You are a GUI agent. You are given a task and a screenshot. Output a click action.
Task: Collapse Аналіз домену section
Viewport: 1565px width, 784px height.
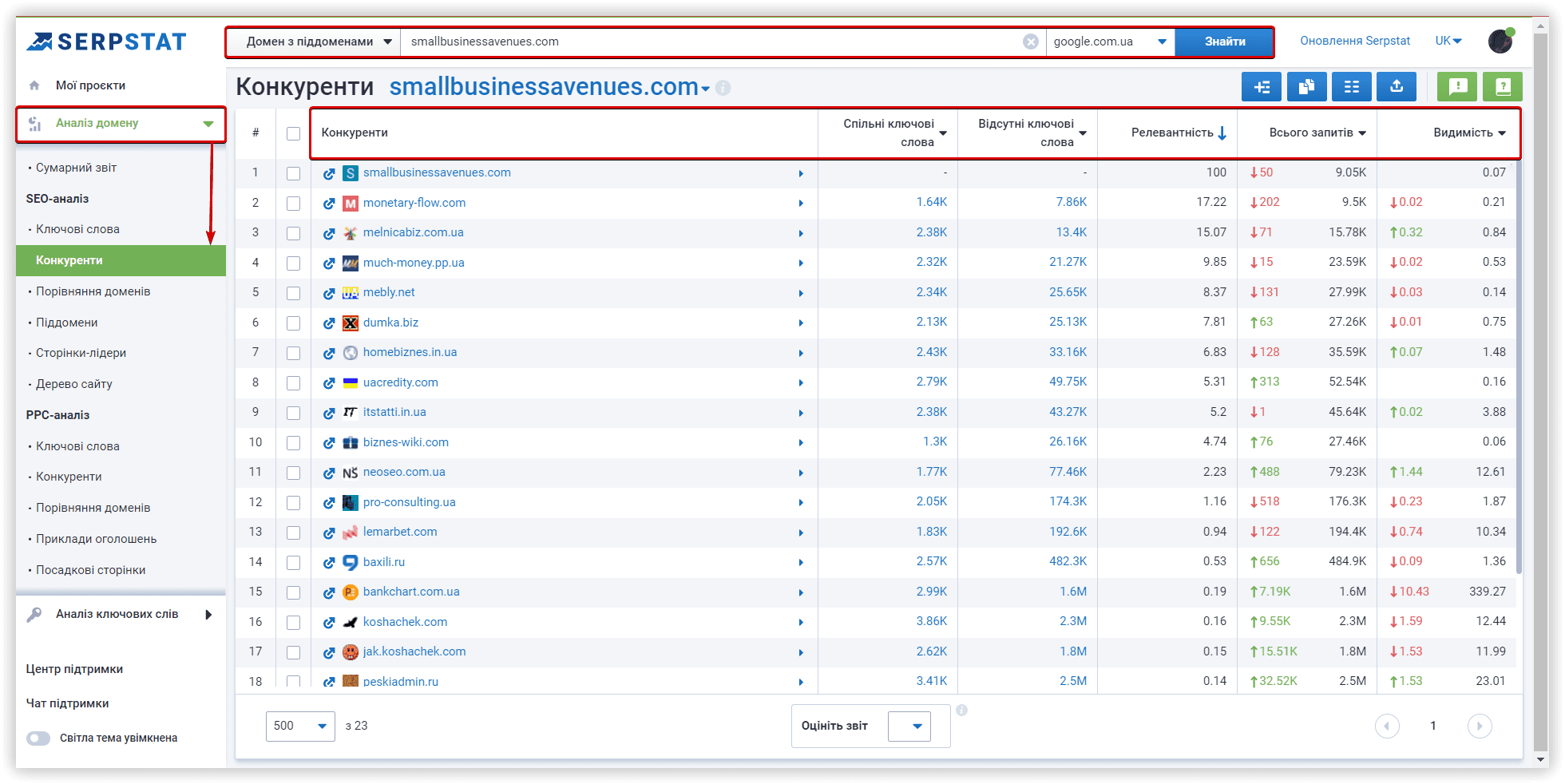tap(208, 124)
